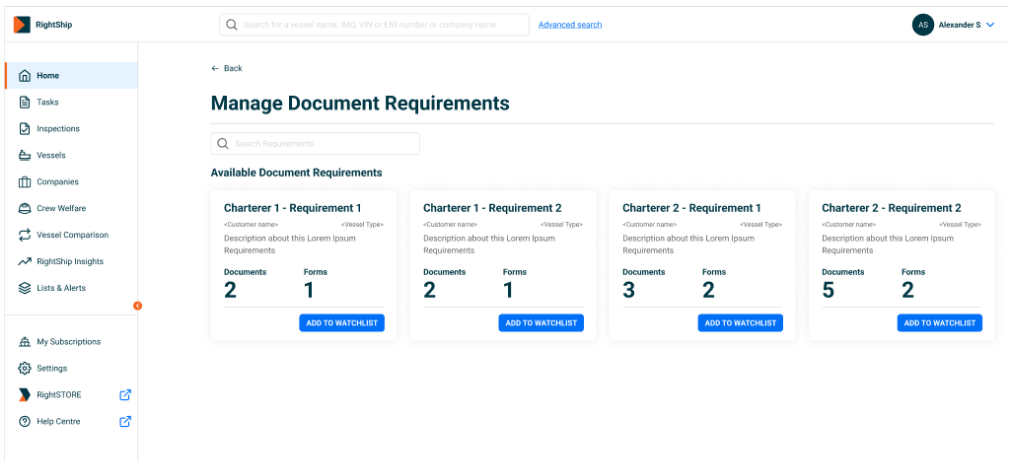This screenshot has width=1011, height=462.
Task: Open Lists & Alerts in sidebar menu
Action: 71,288
